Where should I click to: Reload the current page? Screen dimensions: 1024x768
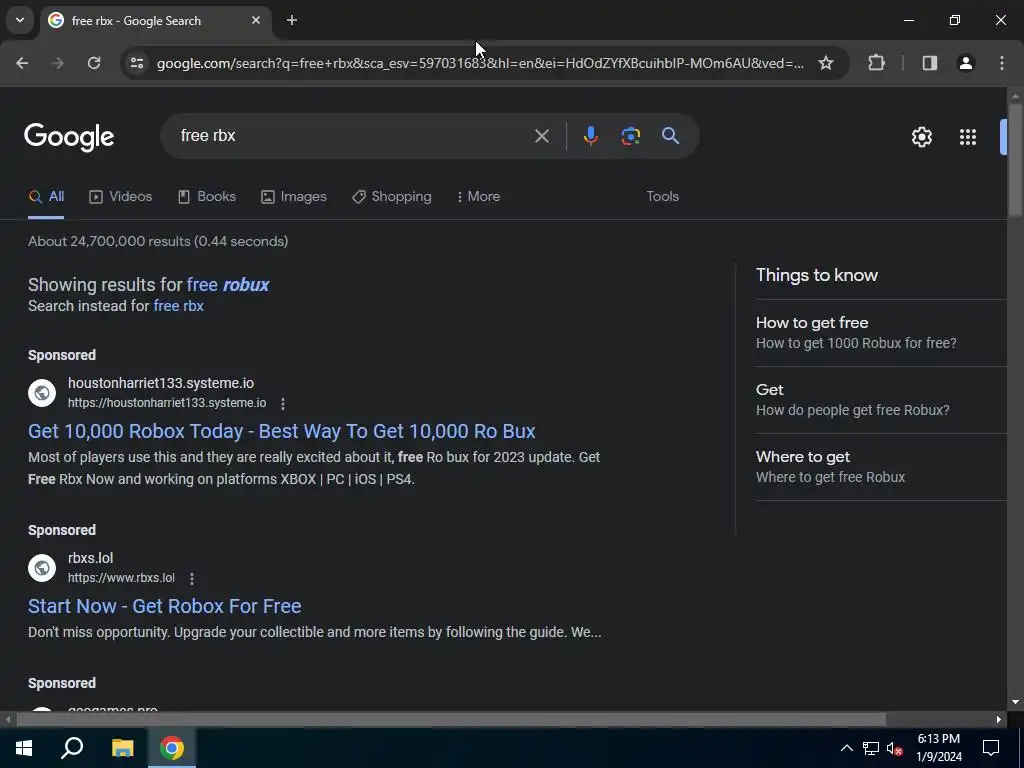tap(94, 63)
